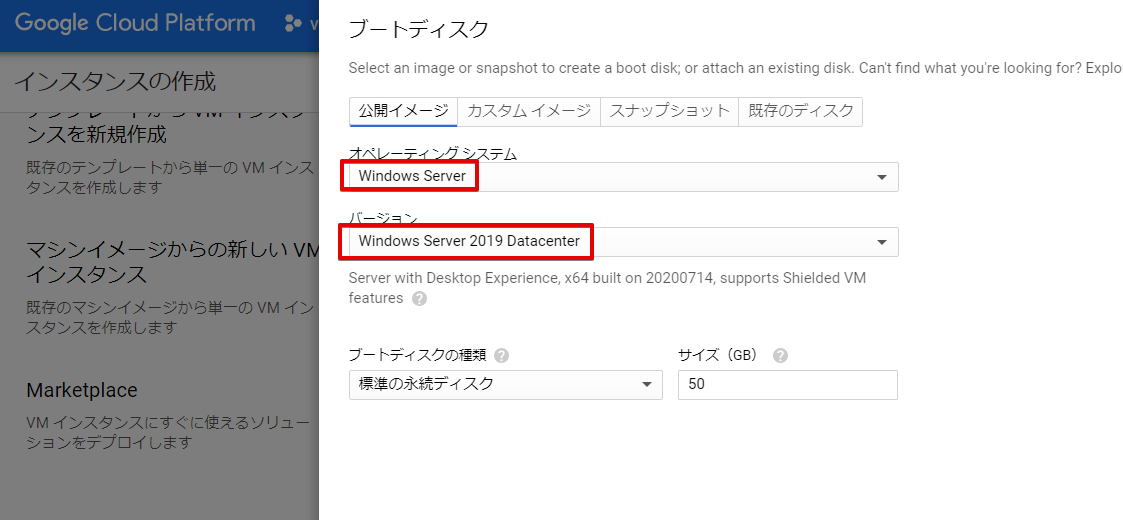The image size is (1123, 520).
Task: Click the Google Cloud Platform logo text
Action: click(135, 23)
